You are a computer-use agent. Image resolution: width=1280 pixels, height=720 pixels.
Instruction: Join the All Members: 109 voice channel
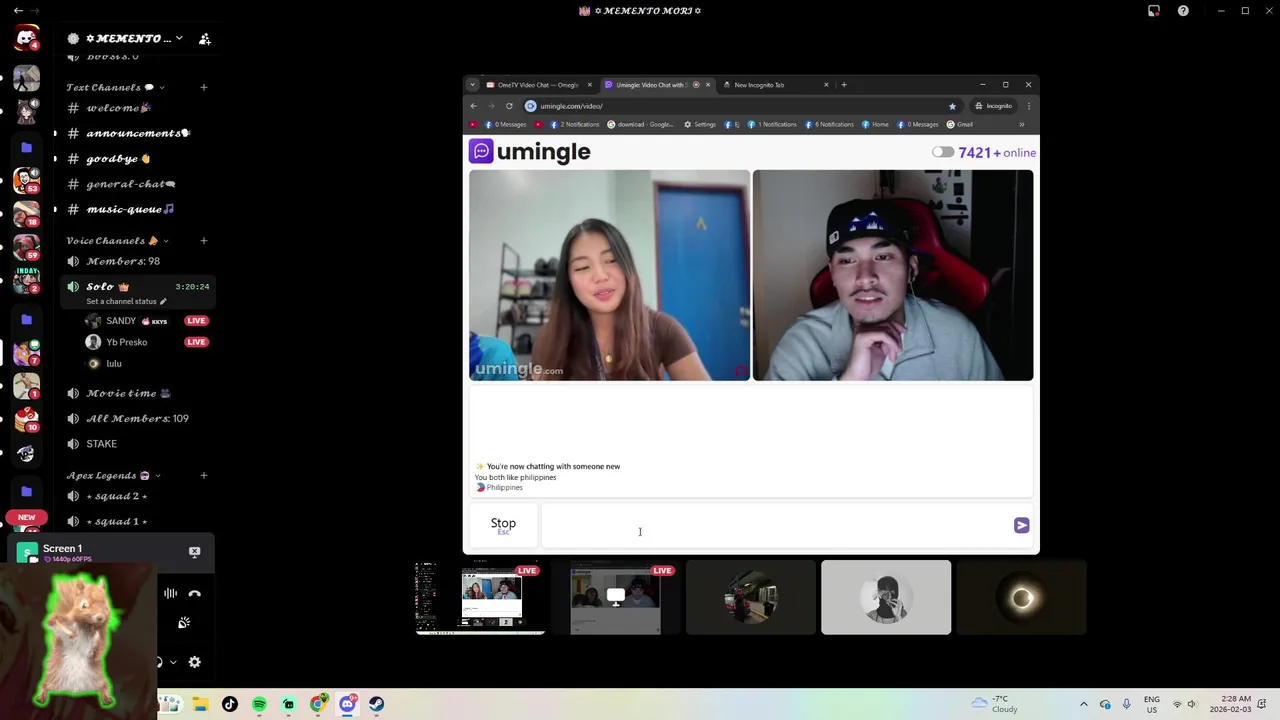pyautogui.click(x=135, y=418)
